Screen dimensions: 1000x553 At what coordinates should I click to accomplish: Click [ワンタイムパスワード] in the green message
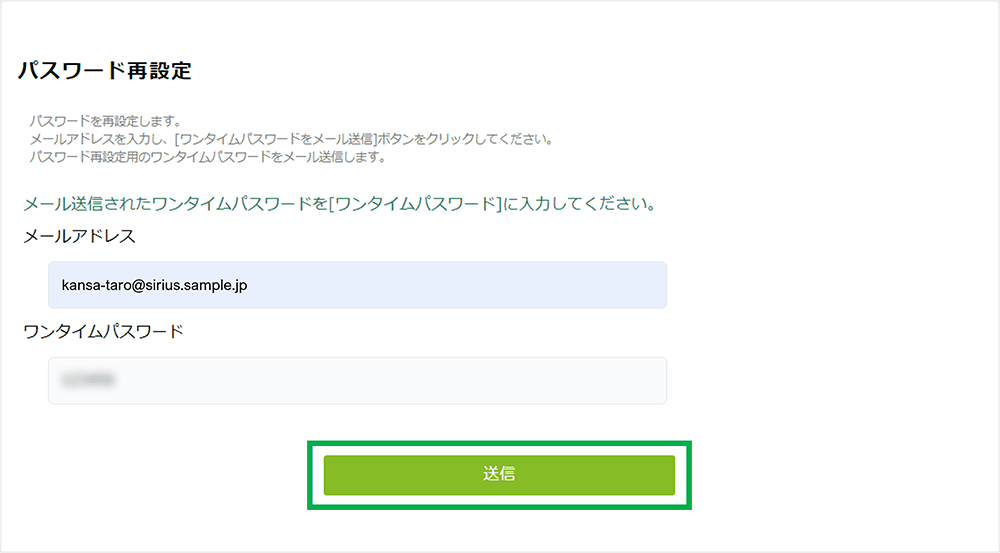pyautogui.click(x=415, y=205)
